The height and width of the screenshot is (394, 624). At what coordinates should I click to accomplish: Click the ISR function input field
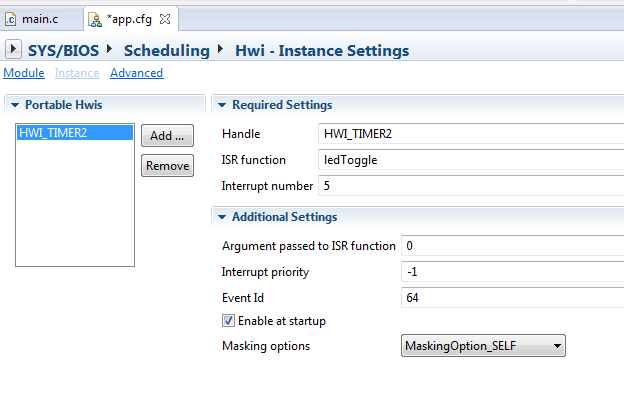[x=471, y=160]
